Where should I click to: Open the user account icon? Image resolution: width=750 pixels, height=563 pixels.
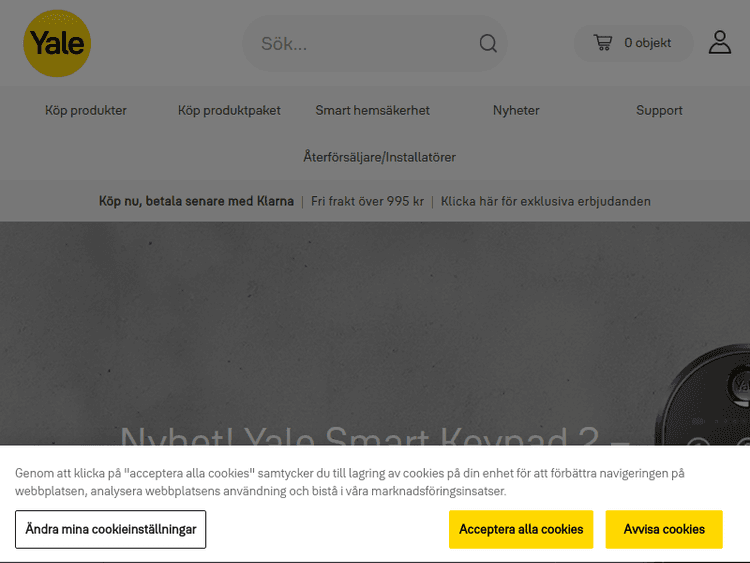coord(719,42)
